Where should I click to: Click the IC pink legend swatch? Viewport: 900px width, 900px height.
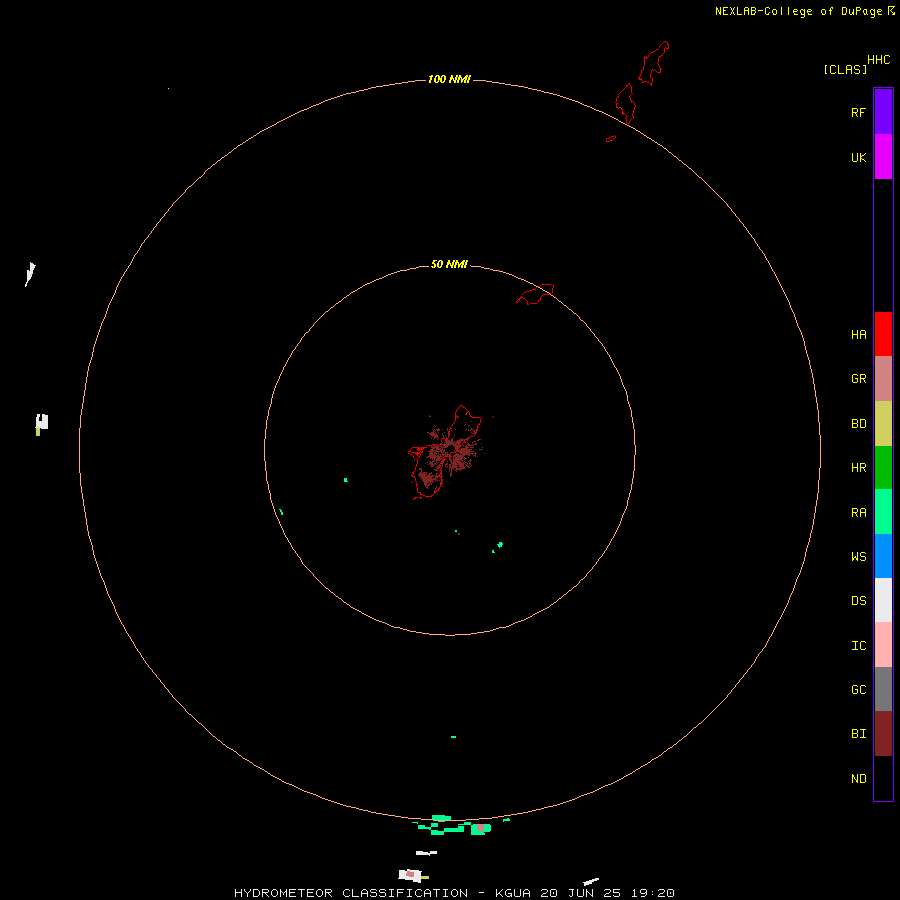point(883,645)
